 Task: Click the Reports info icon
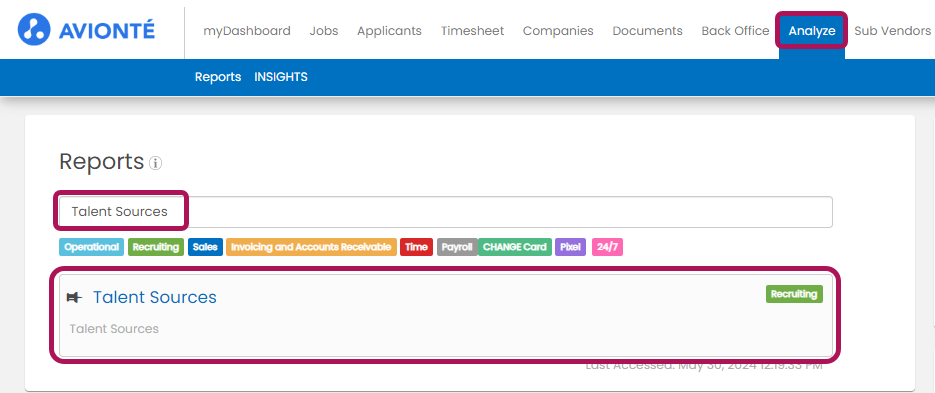coord(156,163)
